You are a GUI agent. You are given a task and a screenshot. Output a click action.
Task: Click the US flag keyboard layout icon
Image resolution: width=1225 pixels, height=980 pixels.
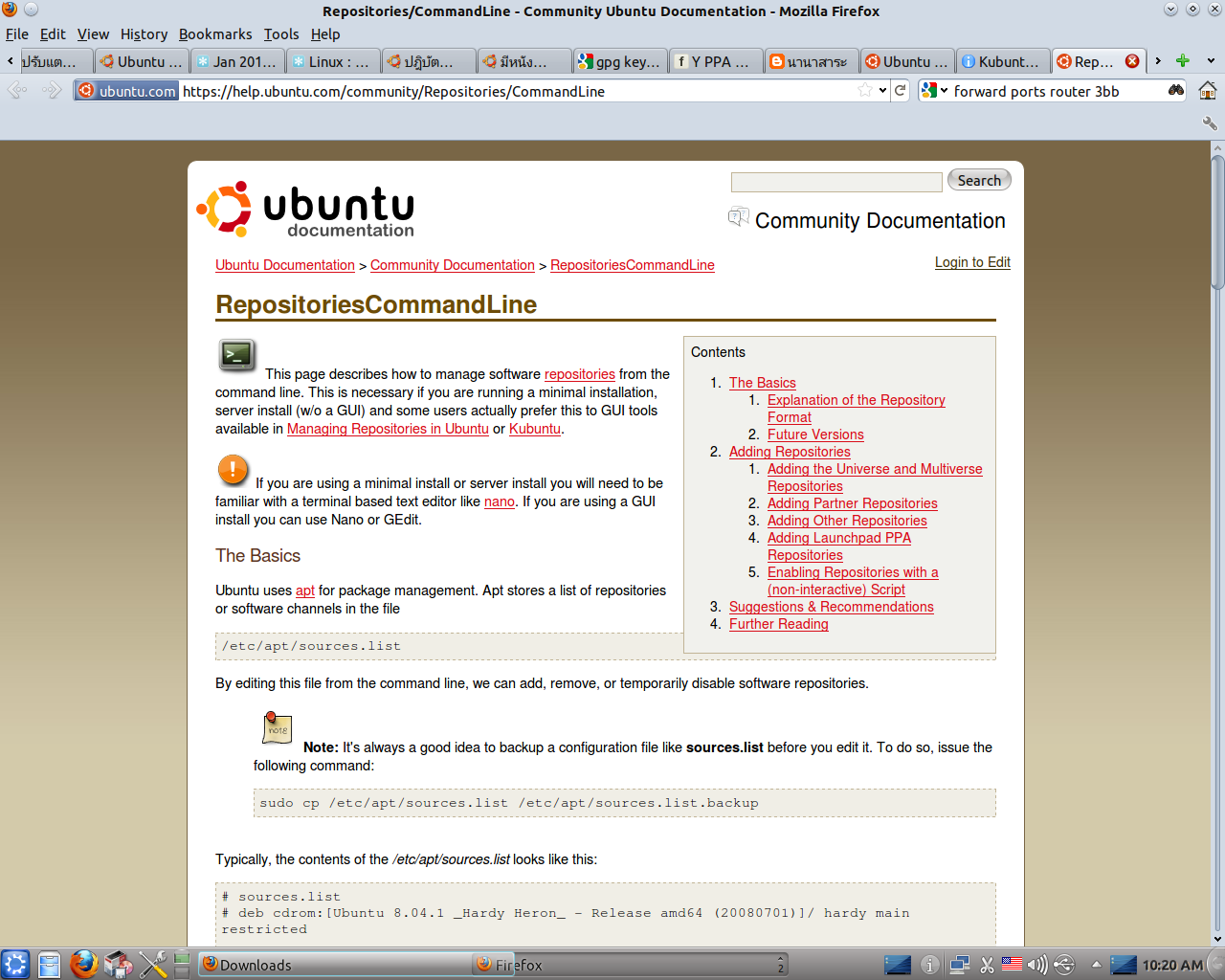coord(1012,964)
